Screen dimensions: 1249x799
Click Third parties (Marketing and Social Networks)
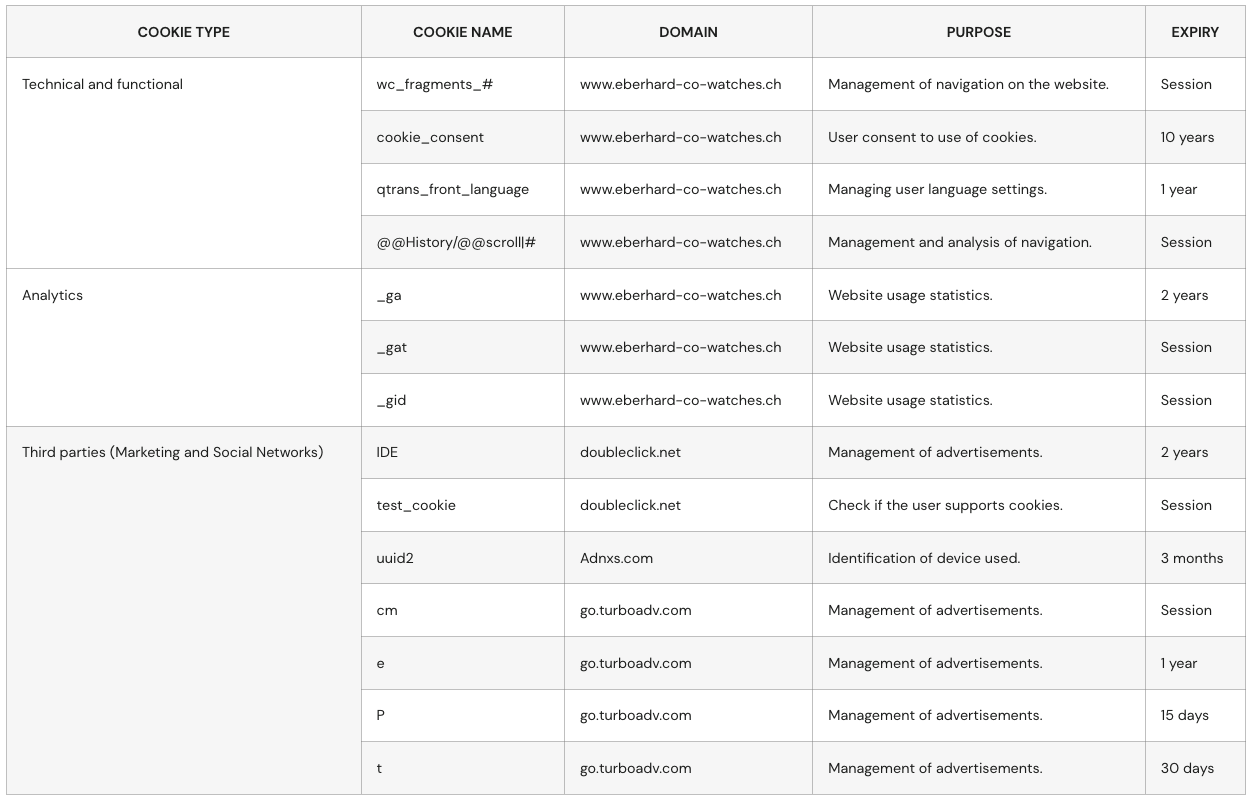[172, 453]
